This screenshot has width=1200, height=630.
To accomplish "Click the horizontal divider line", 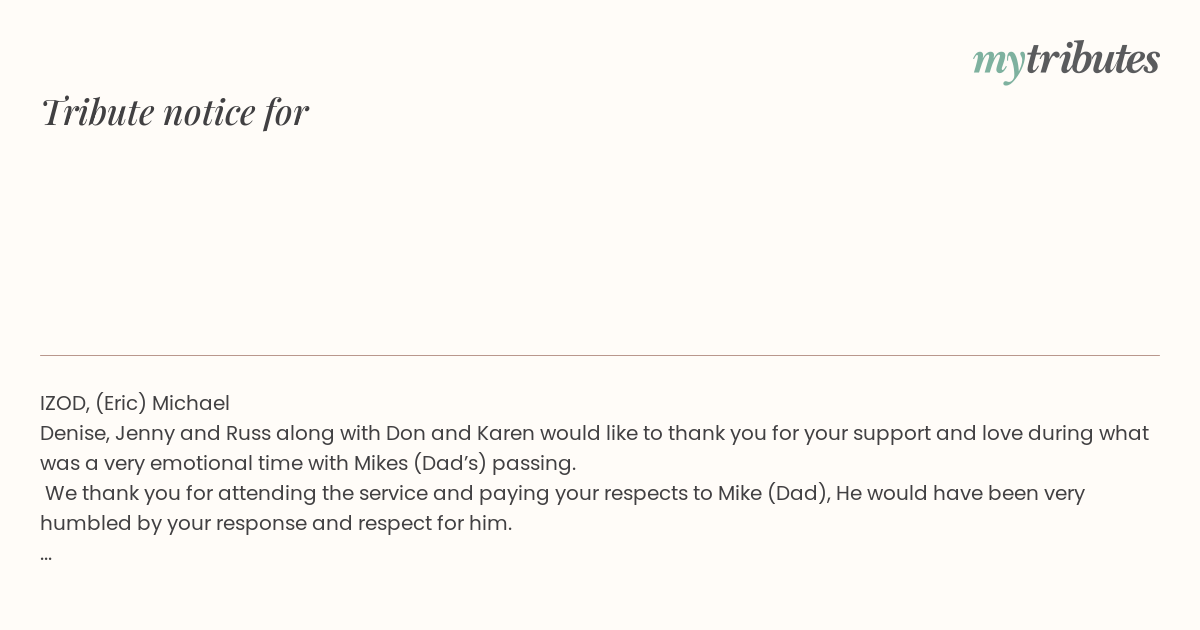I will pyautogui.click(x=600, y=355).
